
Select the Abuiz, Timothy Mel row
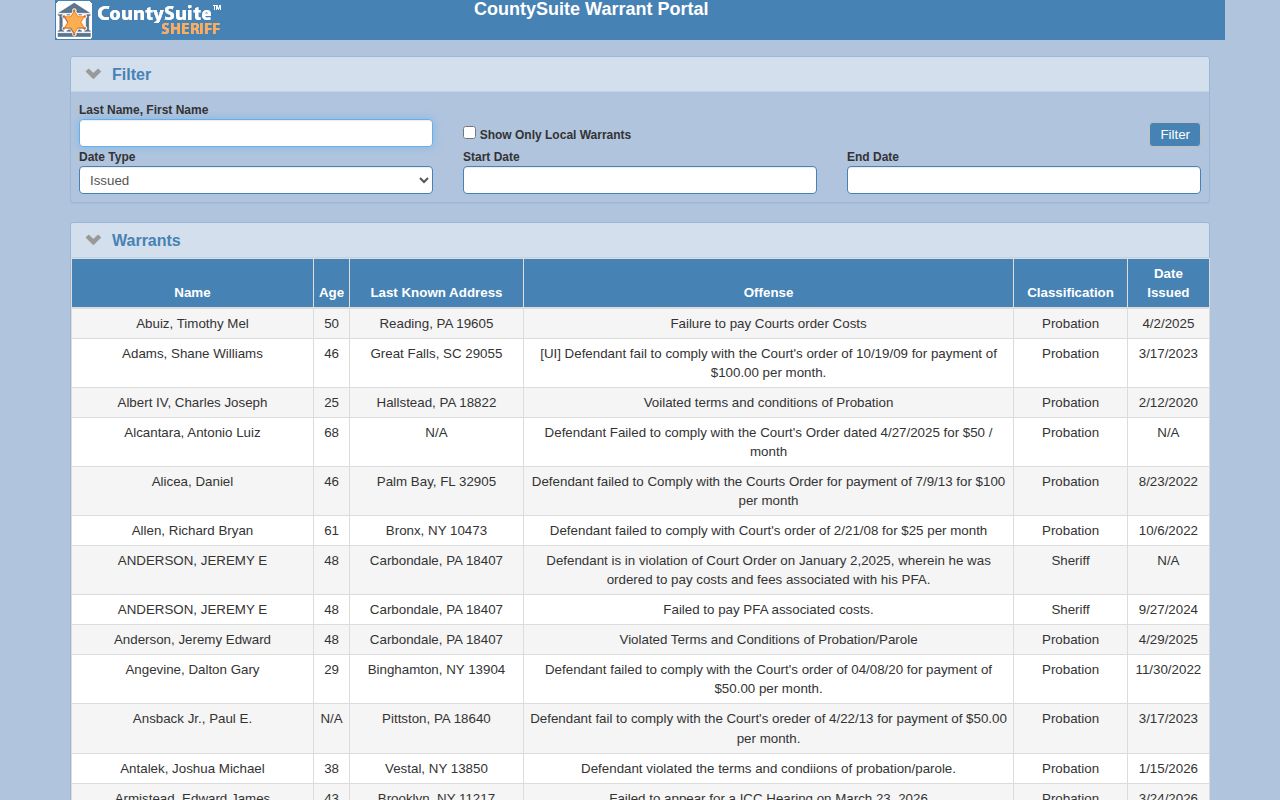pos(640,324)
